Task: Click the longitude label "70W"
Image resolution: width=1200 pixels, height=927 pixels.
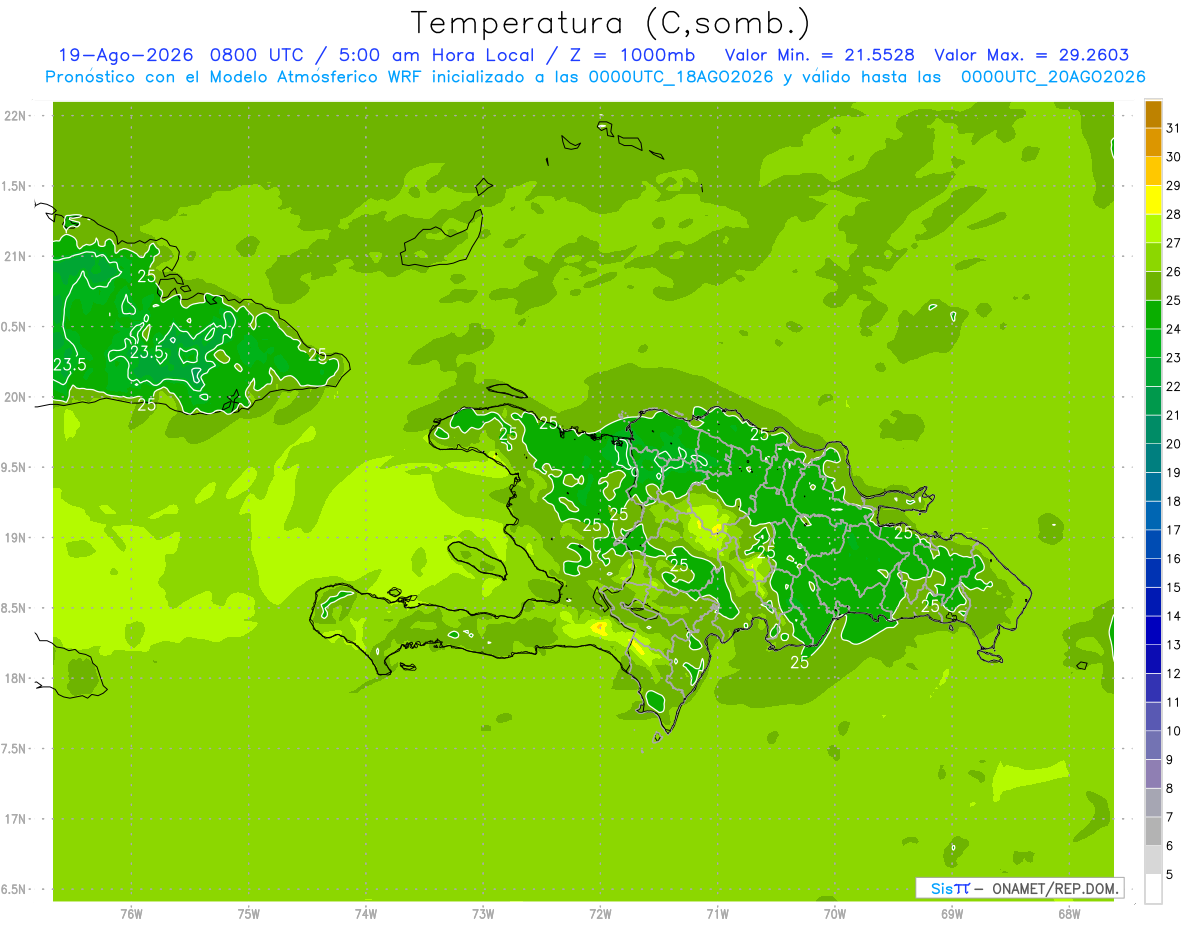Action: pyautogui.click(x=835, y=913)
